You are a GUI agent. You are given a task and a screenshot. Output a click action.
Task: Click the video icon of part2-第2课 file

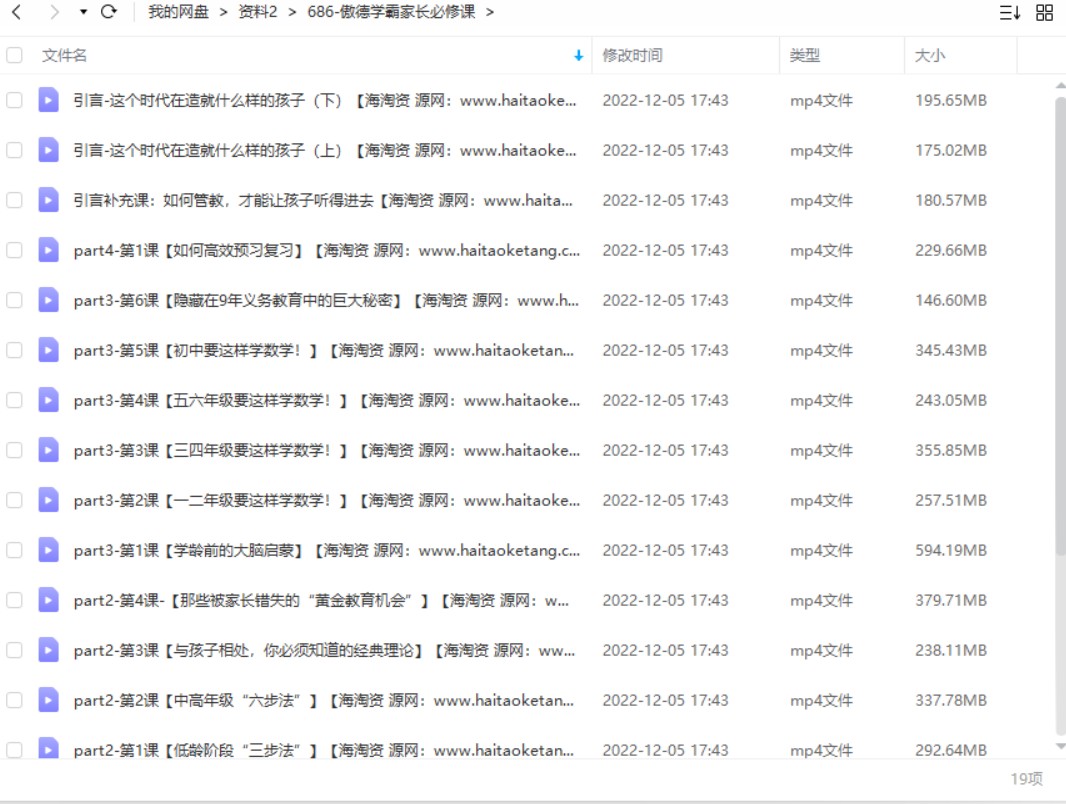click(x=48, y=700)
